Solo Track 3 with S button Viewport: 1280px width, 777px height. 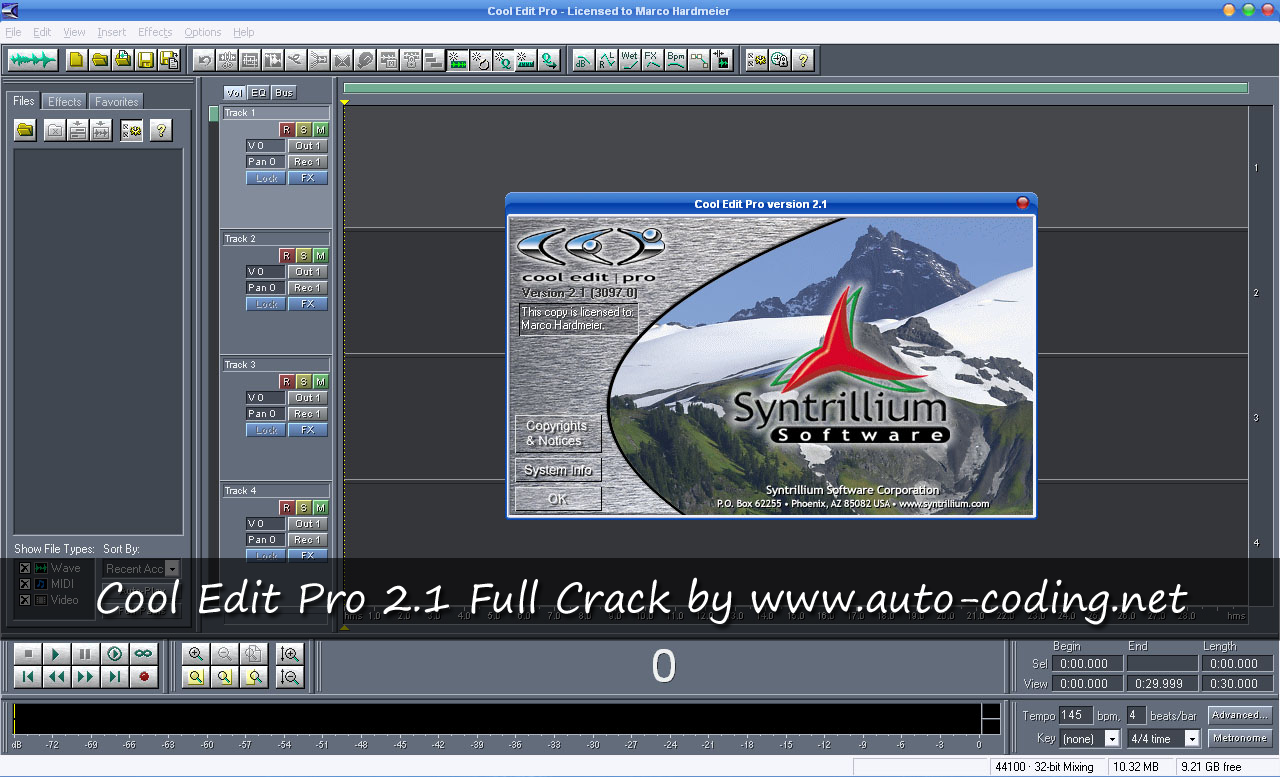click(x=303, y=382)
